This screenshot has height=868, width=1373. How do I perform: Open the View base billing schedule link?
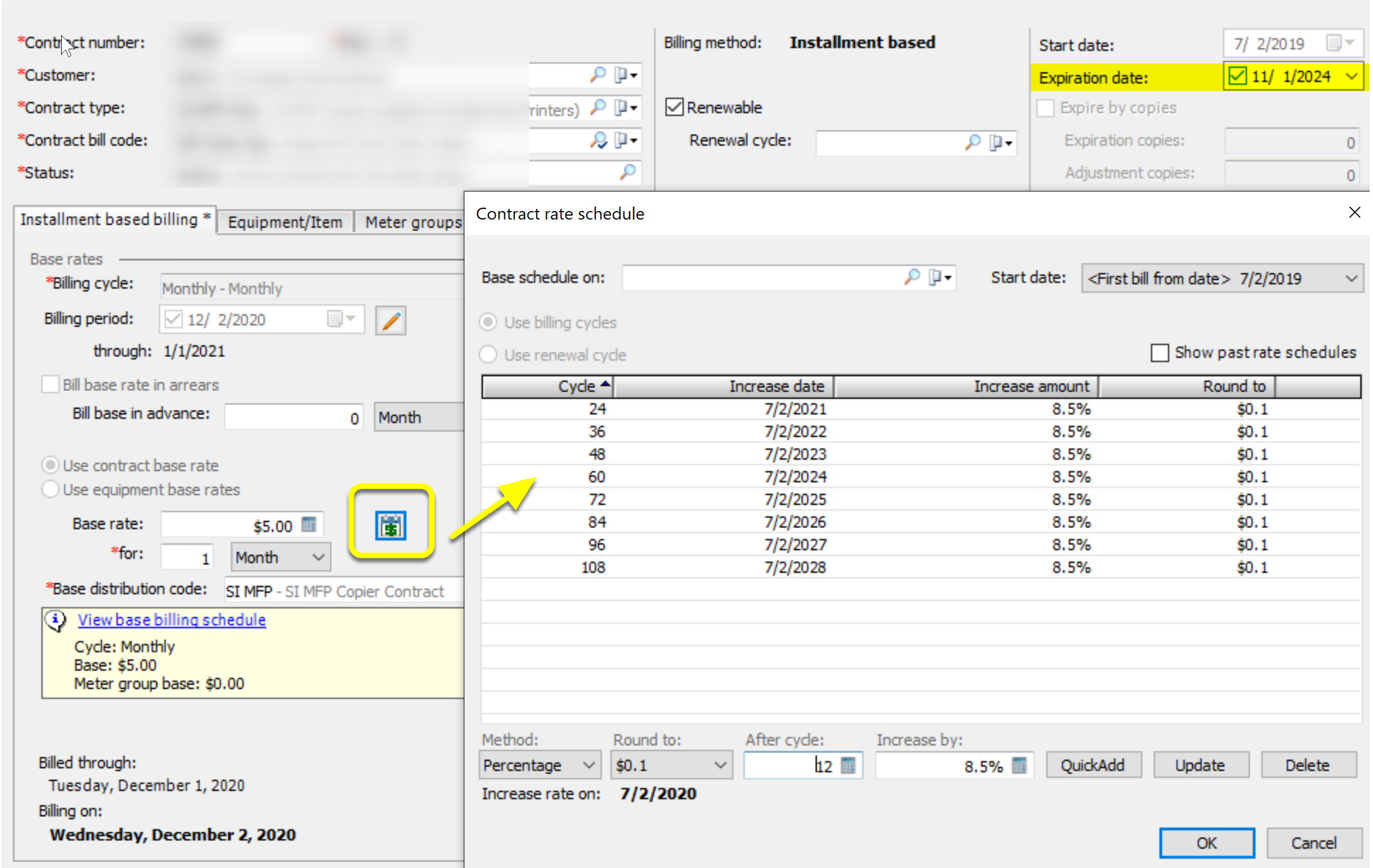tap(171, 620)
